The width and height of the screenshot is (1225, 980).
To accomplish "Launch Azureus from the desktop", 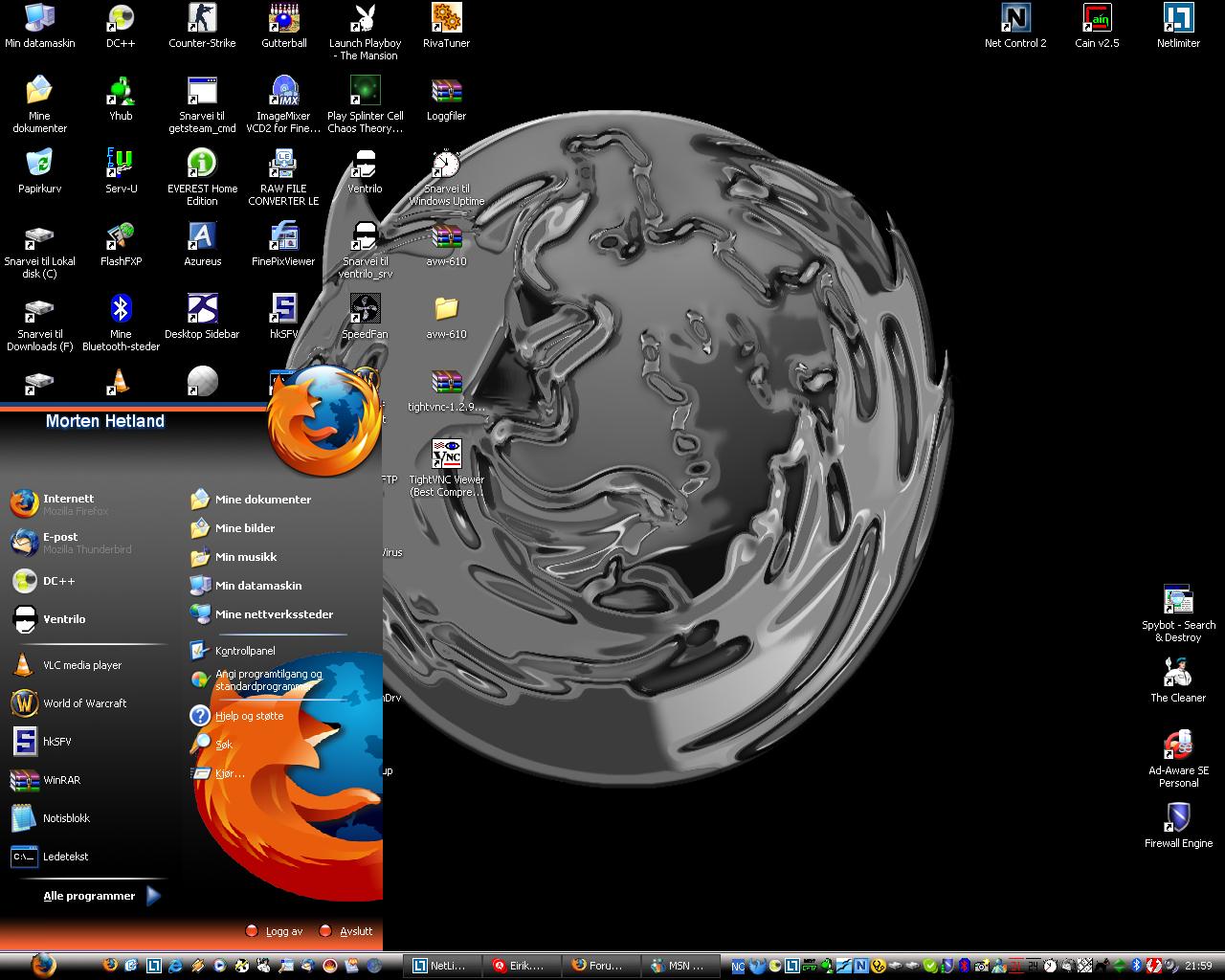I will (202, 244).
